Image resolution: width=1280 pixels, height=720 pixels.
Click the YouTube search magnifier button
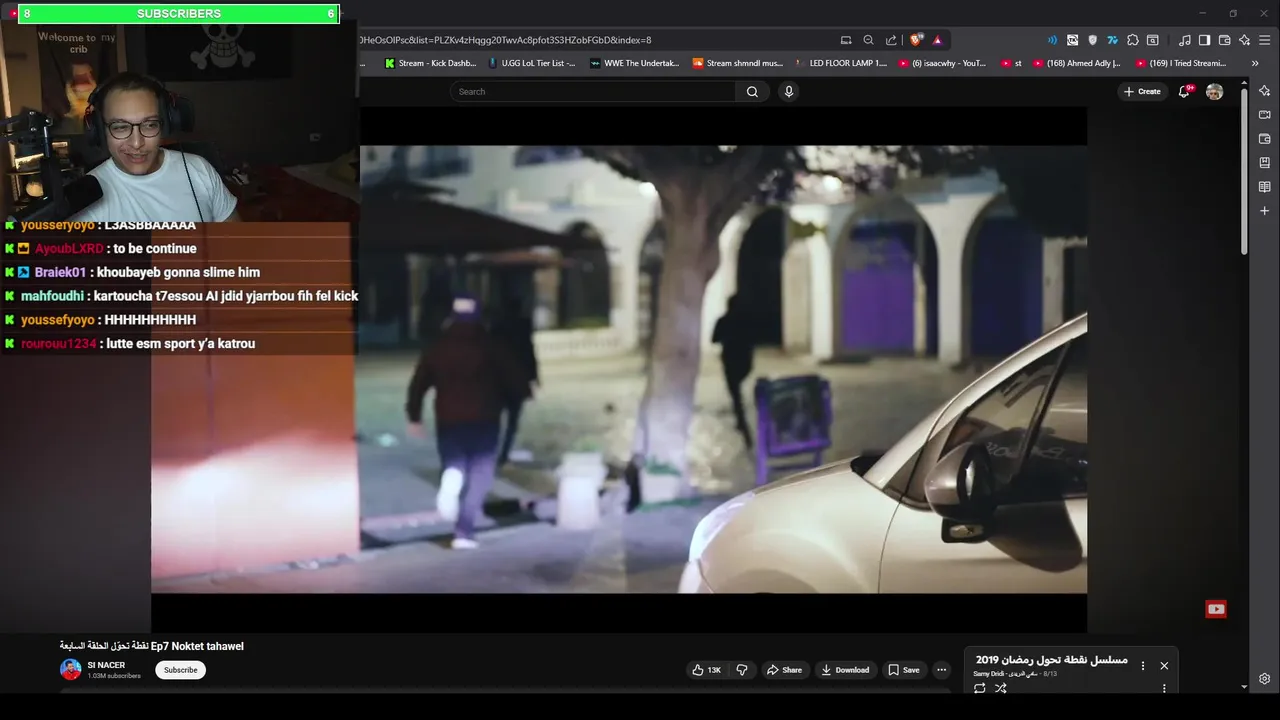pos(752,91)
